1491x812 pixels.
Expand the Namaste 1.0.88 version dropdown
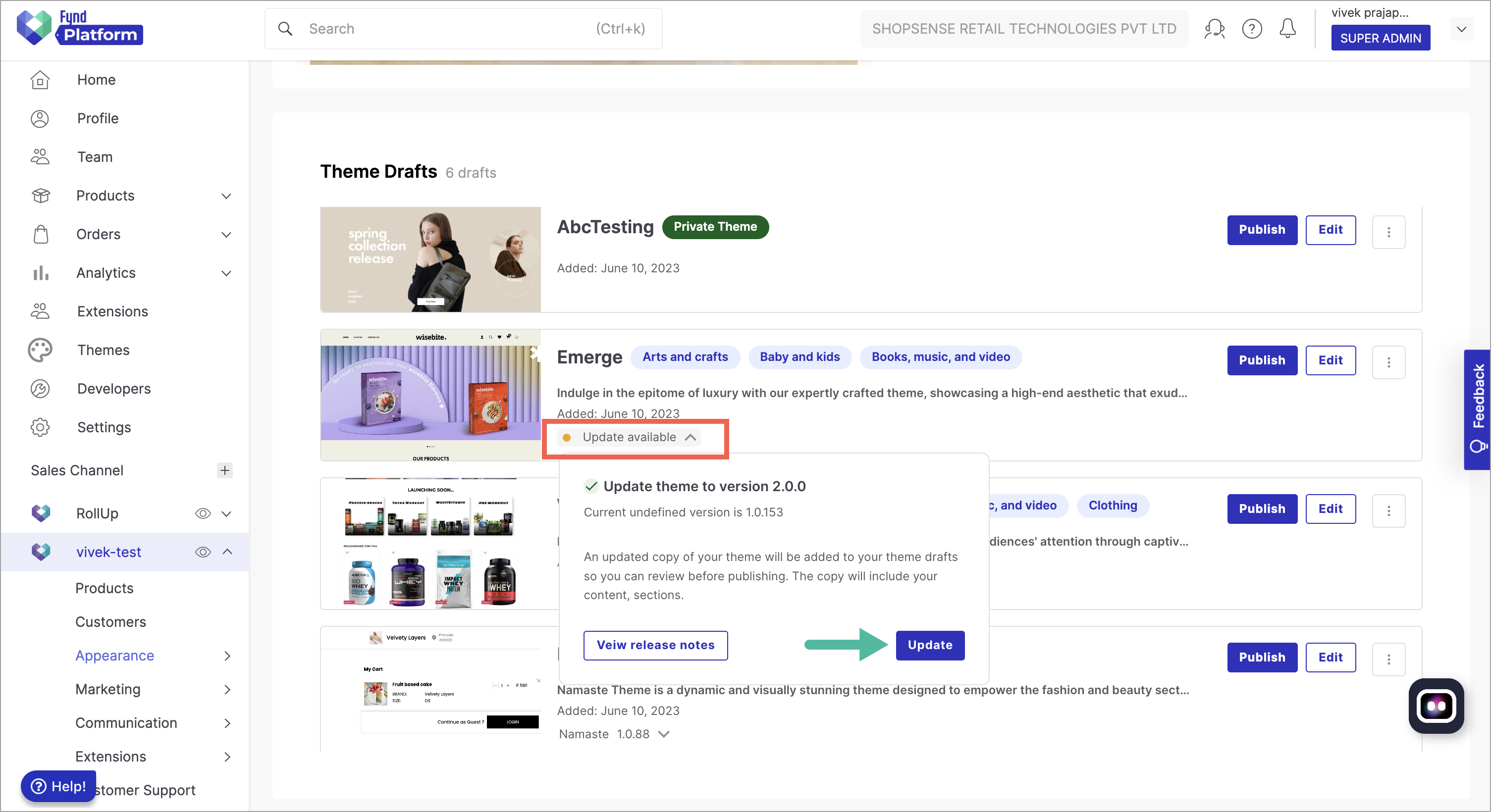coord(664,734)
